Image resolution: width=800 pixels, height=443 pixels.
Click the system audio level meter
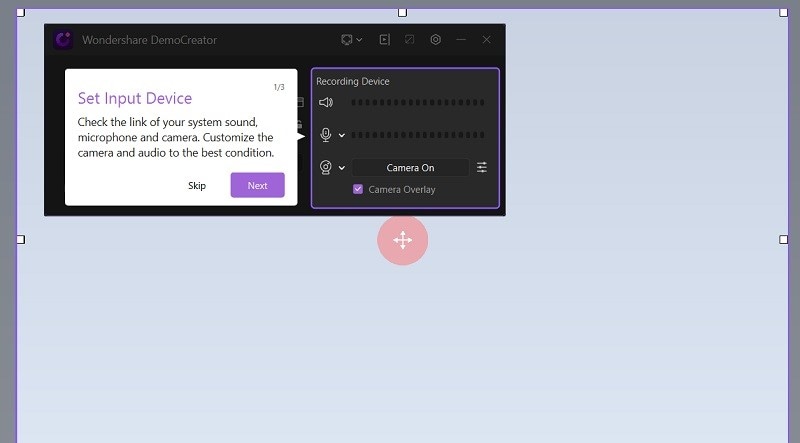coord(417,102)
